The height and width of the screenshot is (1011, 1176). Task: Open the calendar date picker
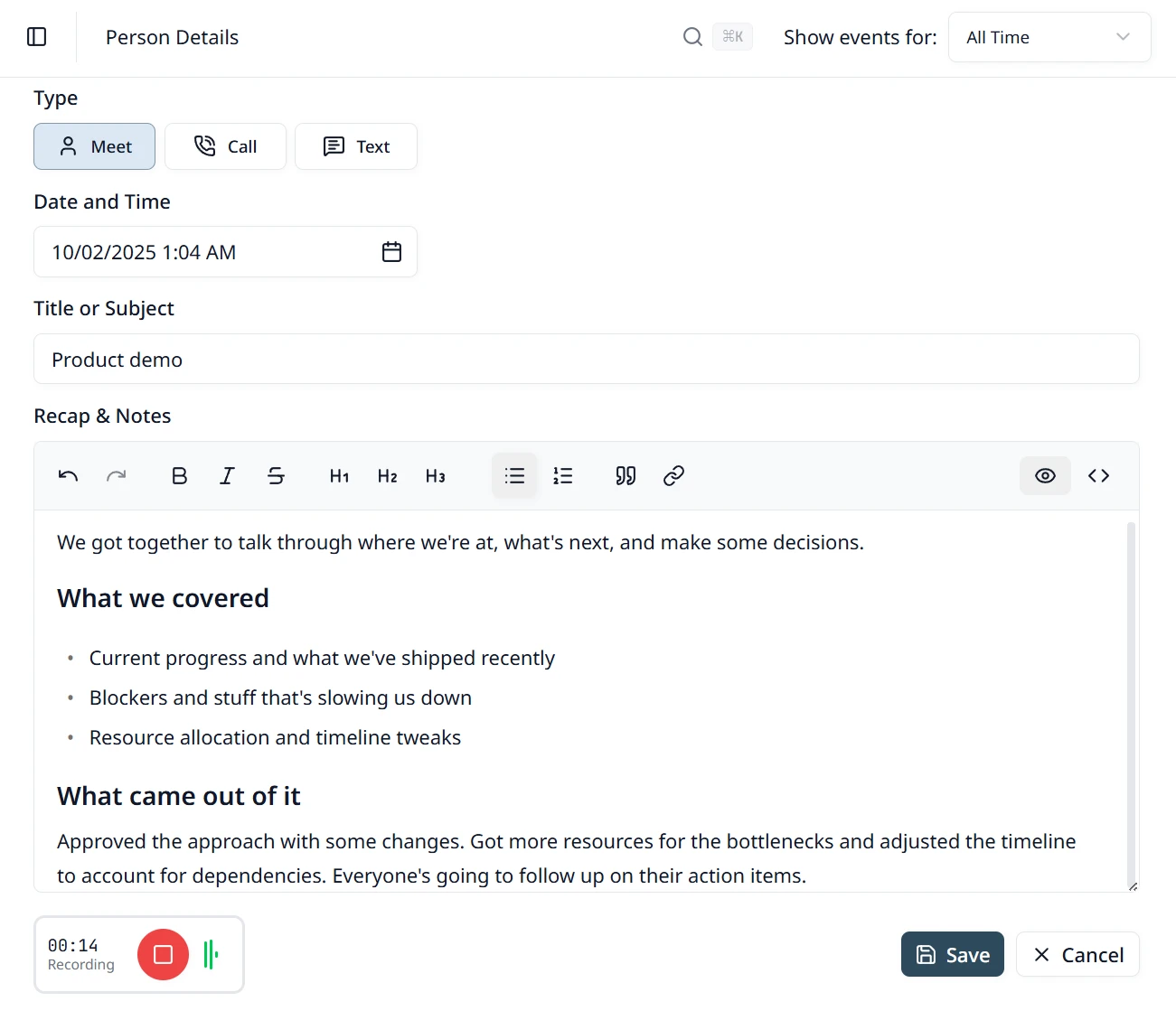[391, 252]
